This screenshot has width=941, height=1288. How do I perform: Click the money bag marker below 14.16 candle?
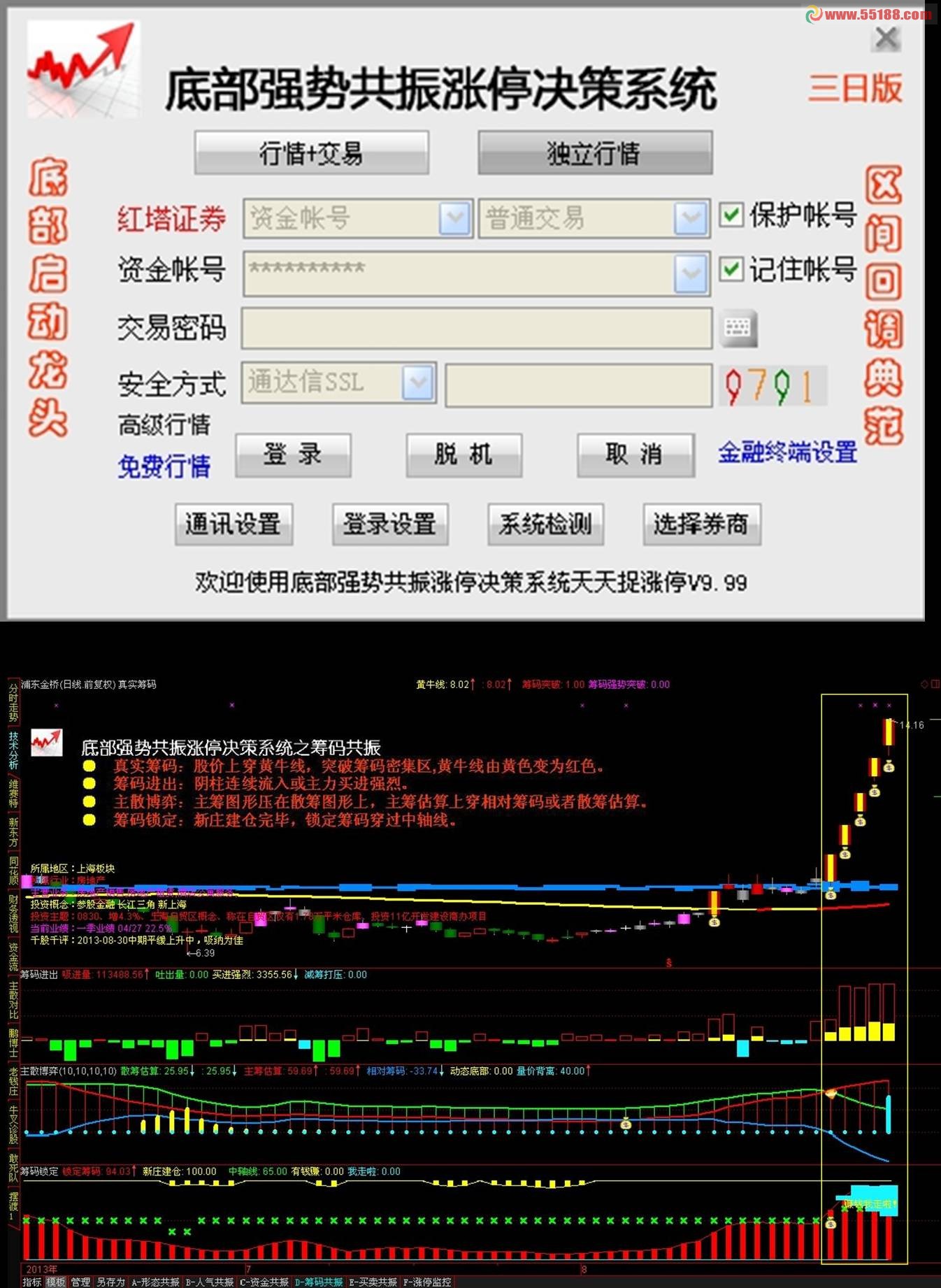[x=889, y=766]
